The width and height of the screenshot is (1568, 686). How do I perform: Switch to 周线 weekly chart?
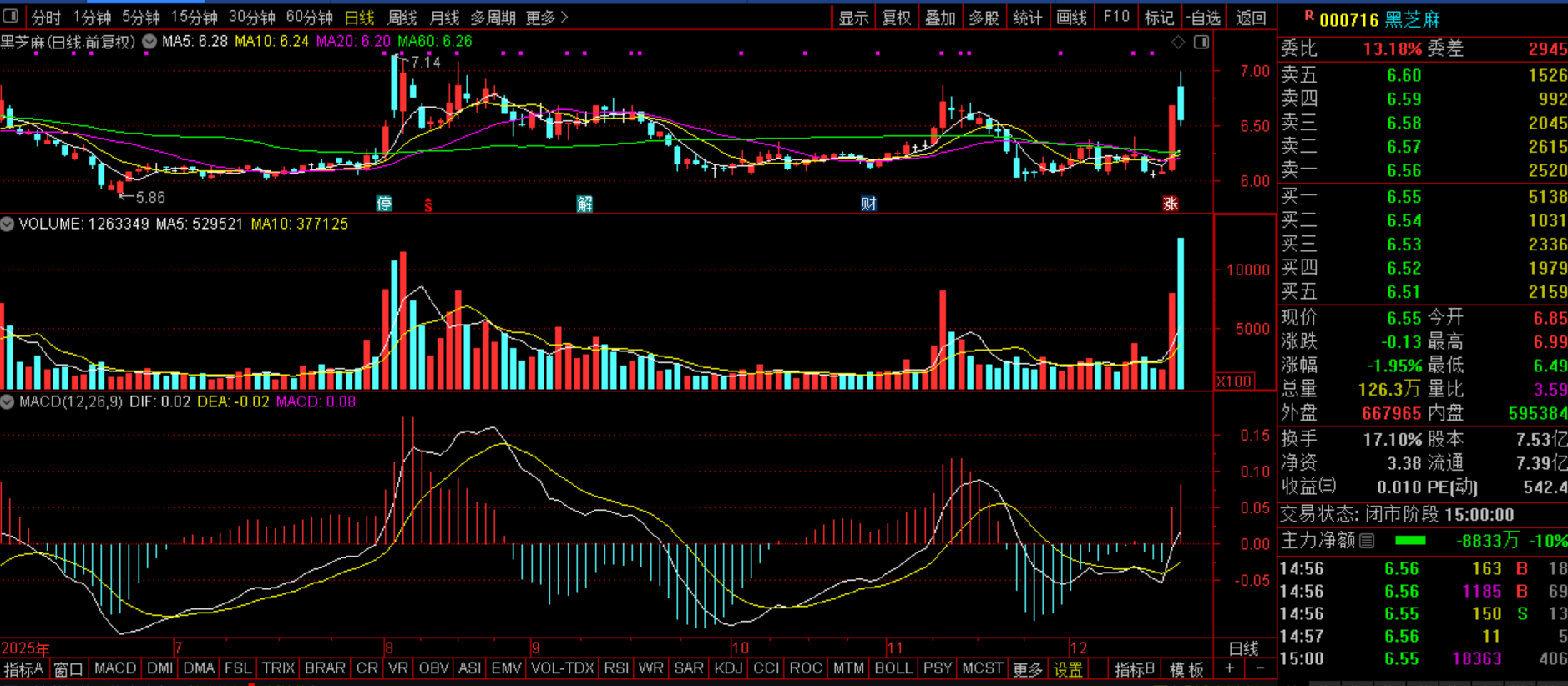tap(402, 18)
